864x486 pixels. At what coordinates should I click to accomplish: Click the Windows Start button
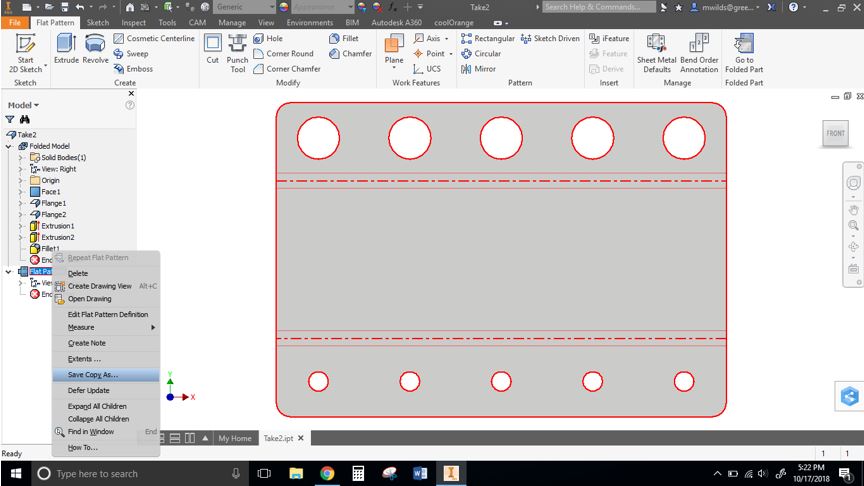[16, 473]
